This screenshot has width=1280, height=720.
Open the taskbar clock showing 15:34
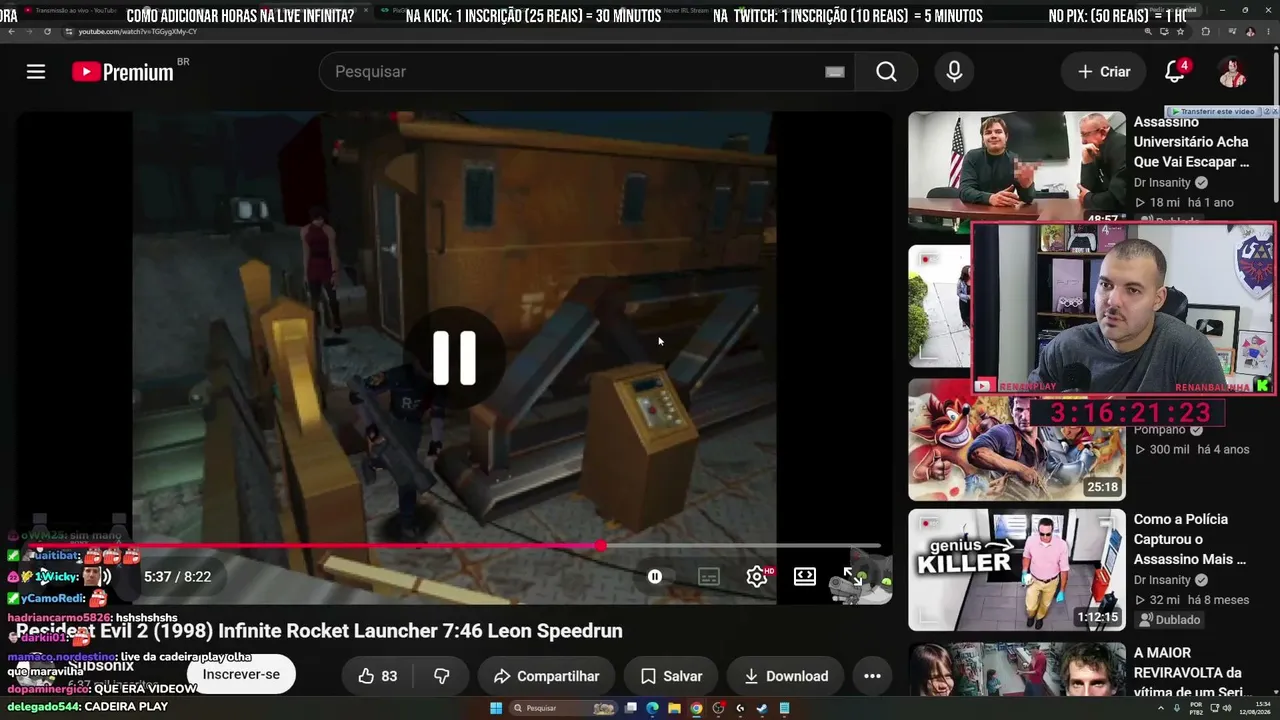coord(1254,708)
